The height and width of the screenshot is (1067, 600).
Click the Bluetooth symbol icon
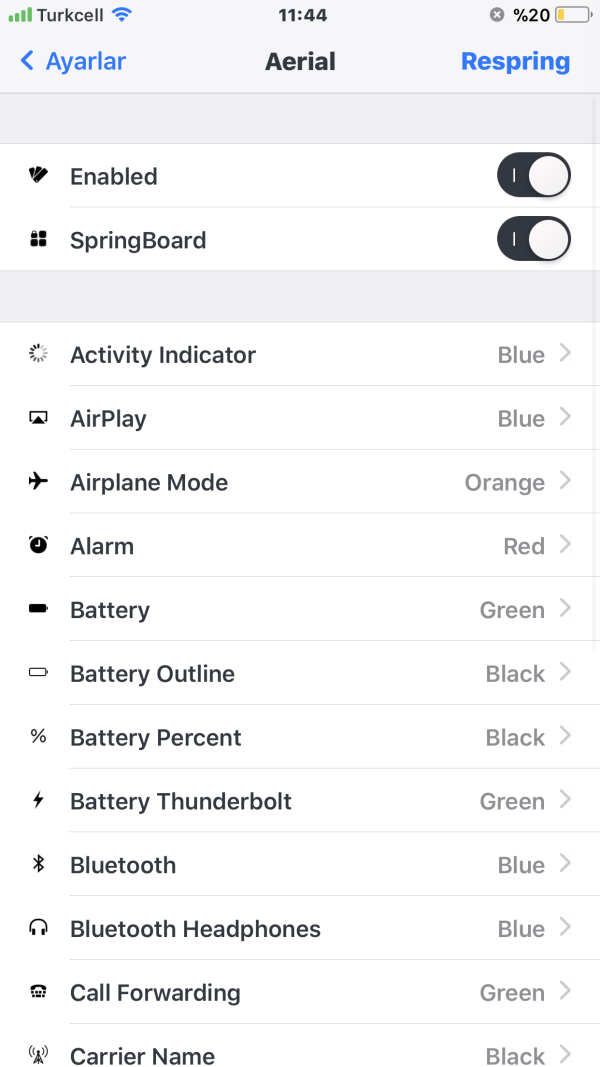coord(38,864)
